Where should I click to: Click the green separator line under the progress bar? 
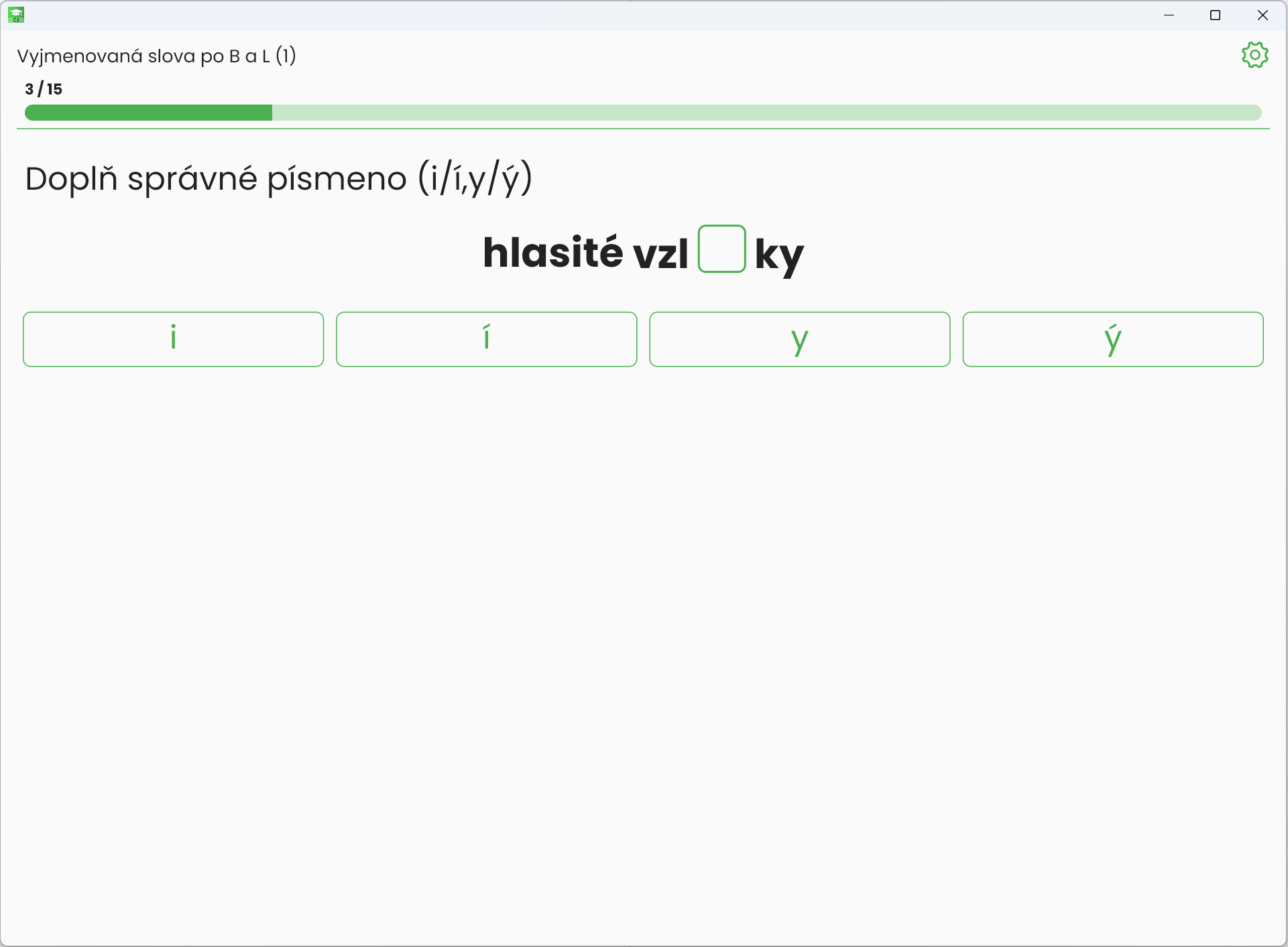(644, 129)
